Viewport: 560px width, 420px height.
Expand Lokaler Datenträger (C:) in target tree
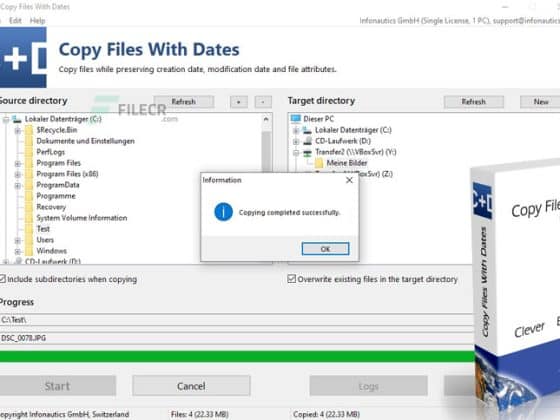[x=296, y=130]
